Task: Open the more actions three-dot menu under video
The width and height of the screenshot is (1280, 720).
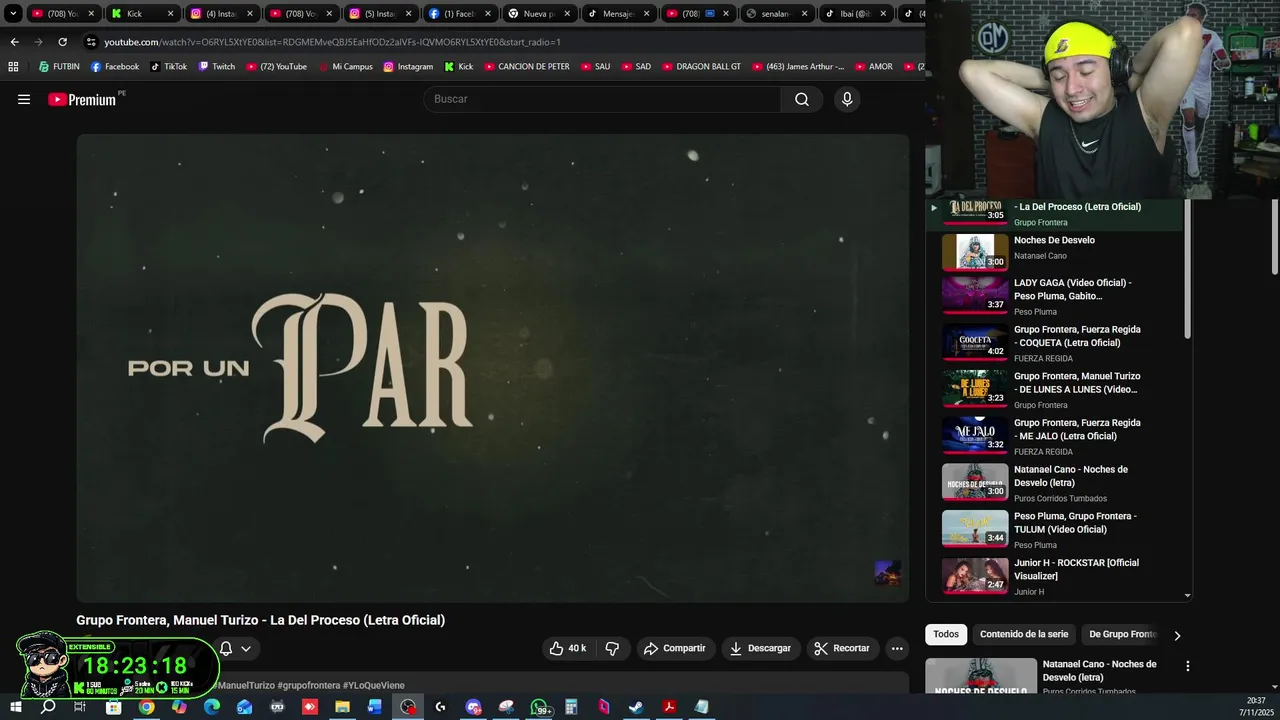Action: pyautogui.click(x=897, y=648)
